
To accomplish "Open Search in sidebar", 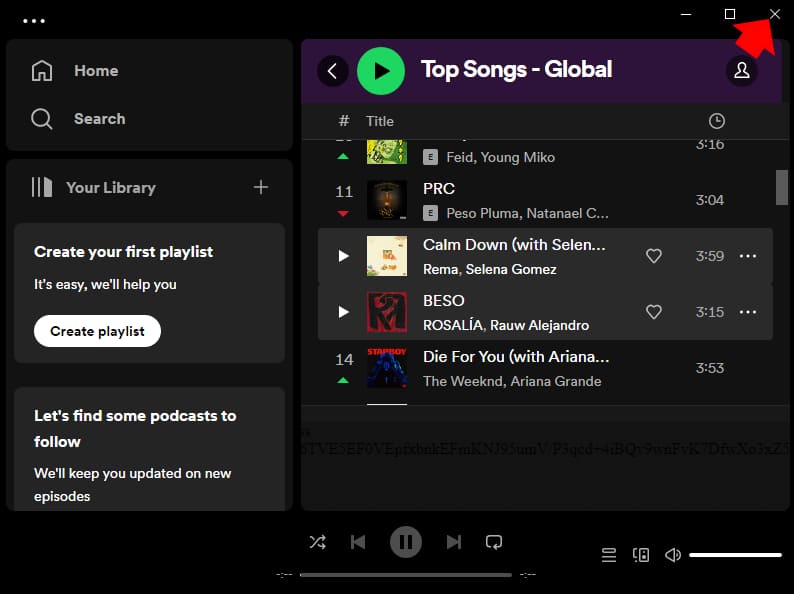I will [100, 118].
